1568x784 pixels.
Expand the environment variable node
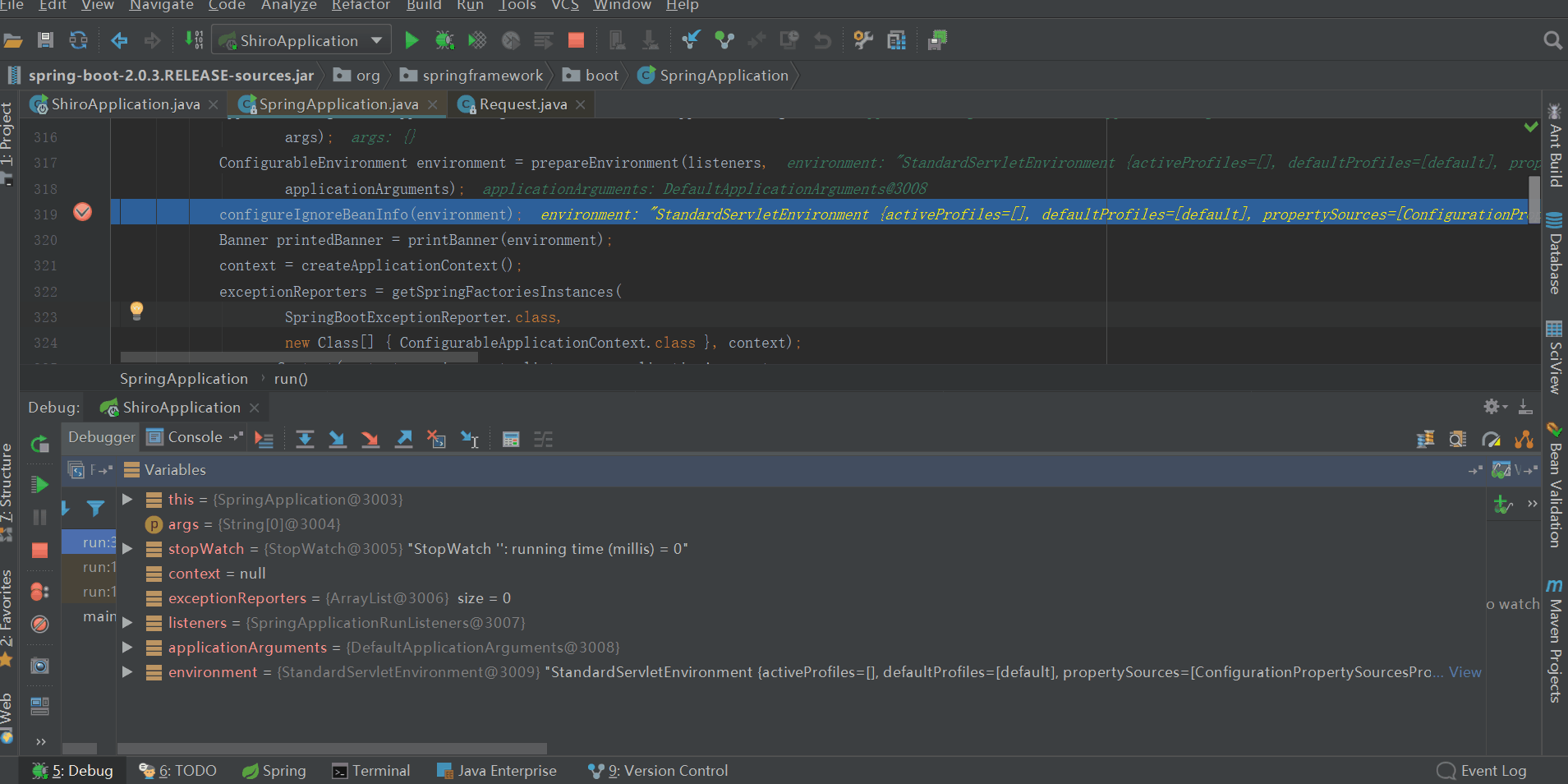pyautogui.click(x=127, y=671)
